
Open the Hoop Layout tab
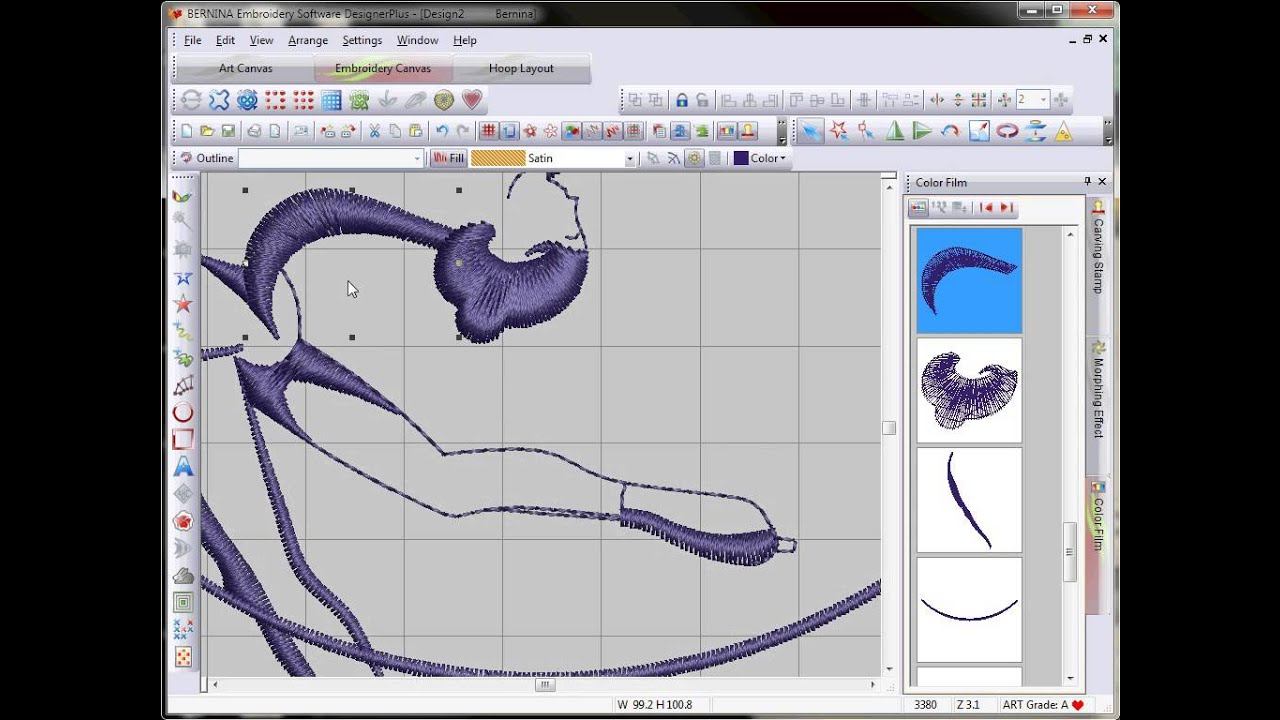point(521,68)
